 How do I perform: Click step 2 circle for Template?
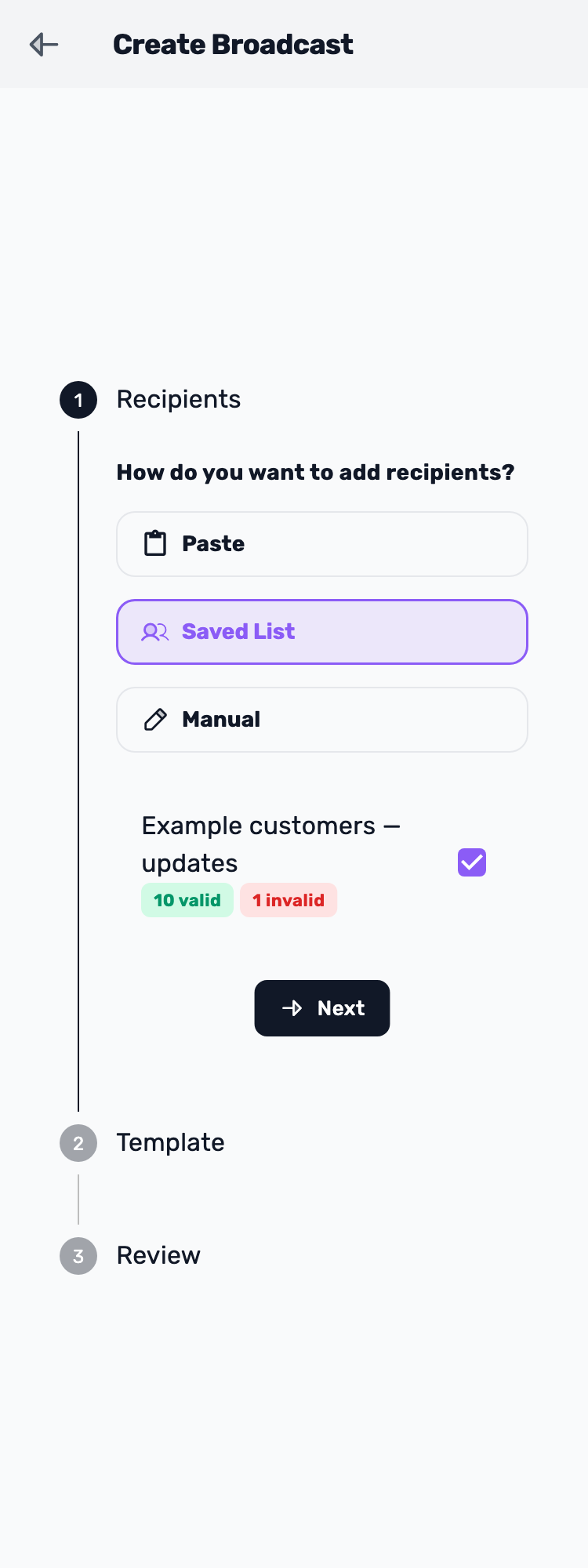click(x=78, y=1143)
